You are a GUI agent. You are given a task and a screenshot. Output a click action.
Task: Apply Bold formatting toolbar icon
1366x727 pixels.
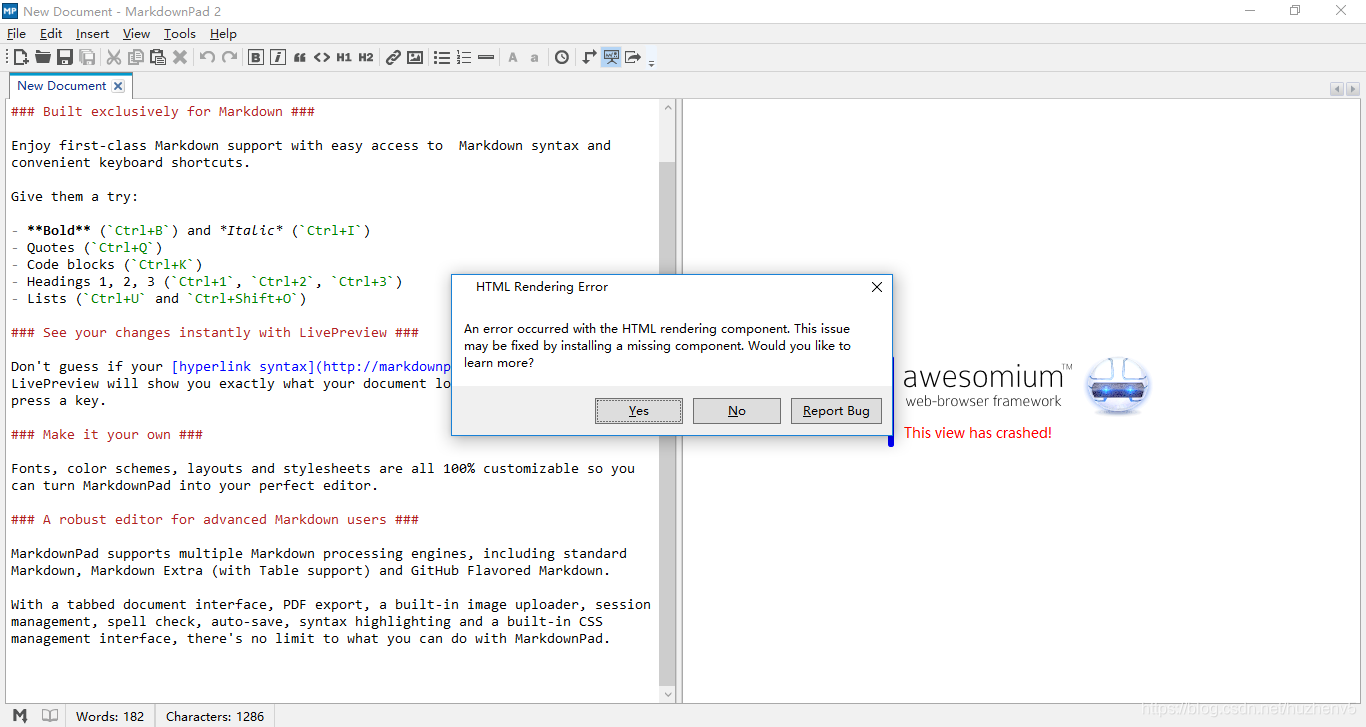click(256, 57)
